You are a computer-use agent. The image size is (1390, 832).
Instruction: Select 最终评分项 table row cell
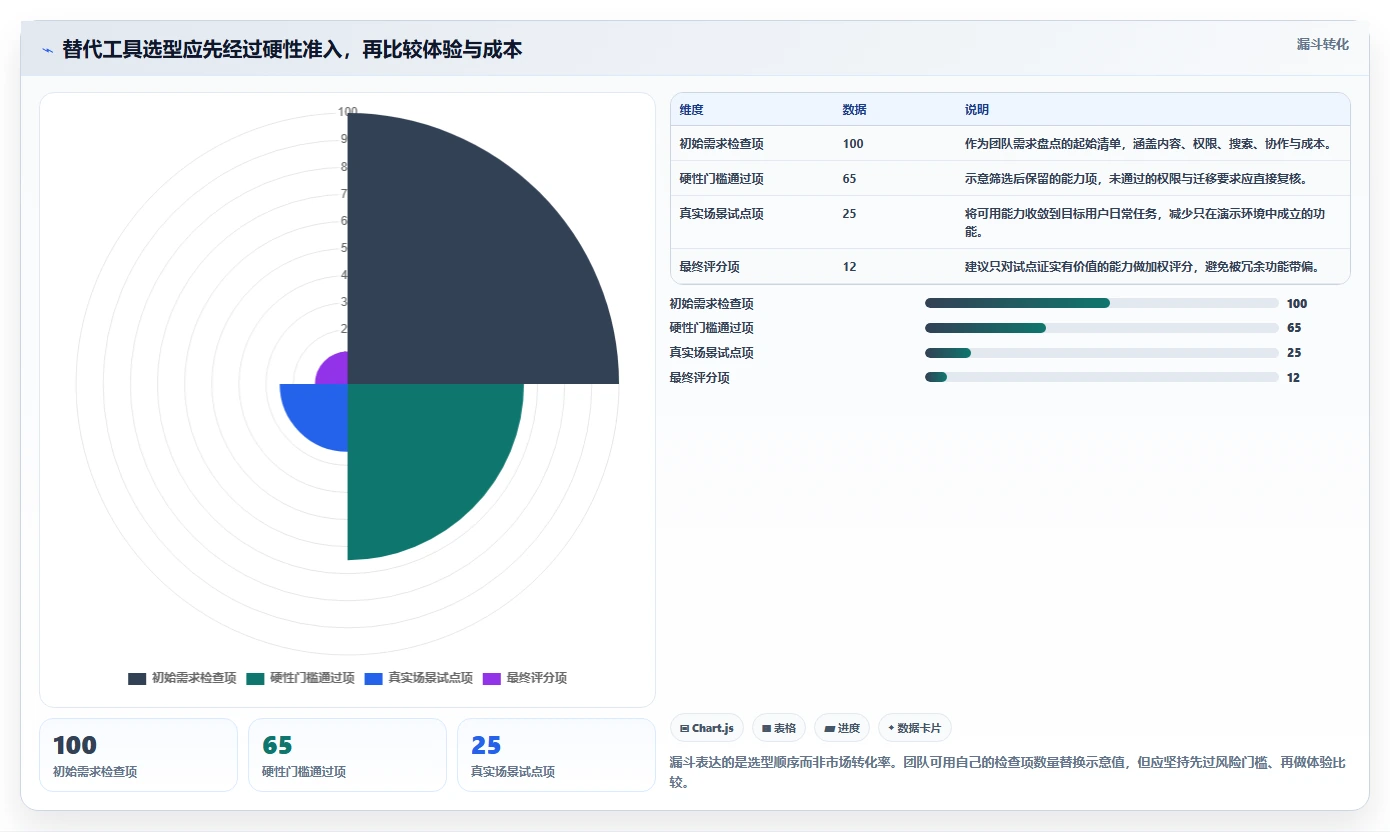tap(710, 267)
